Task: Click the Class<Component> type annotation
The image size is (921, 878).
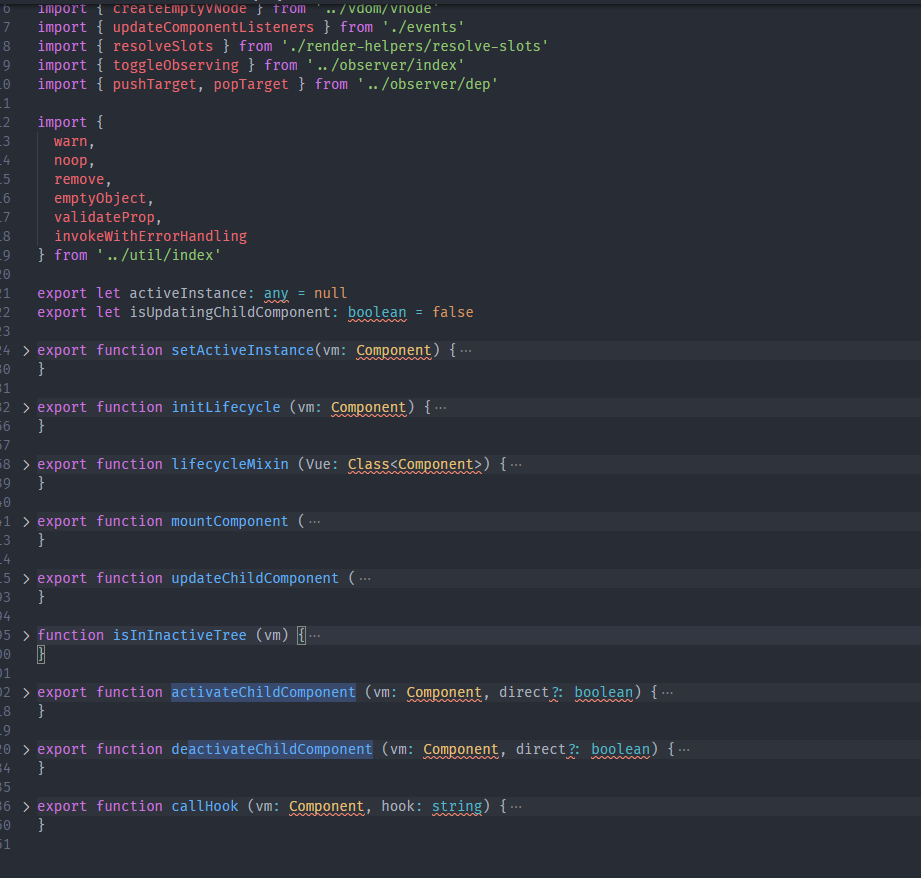Action: [415, 465]
